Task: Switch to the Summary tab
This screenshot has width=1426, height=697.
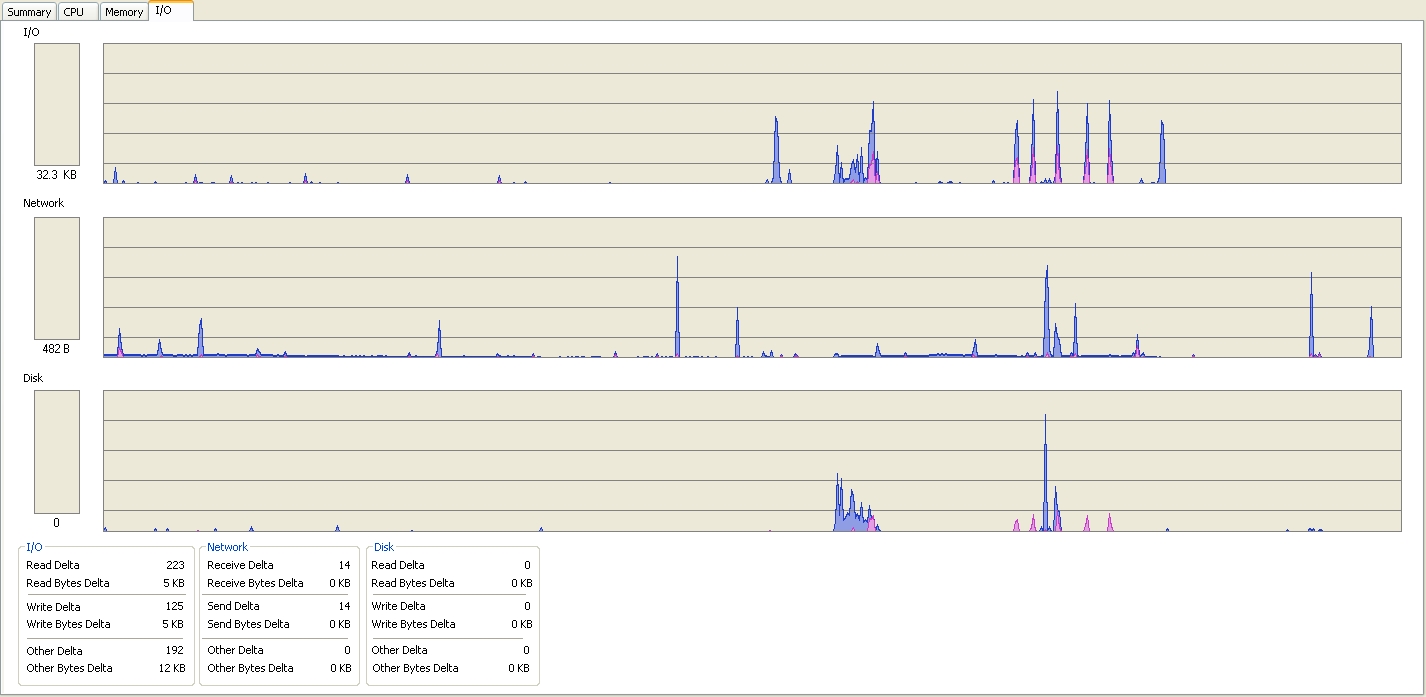Action: (x=29, y=12)
